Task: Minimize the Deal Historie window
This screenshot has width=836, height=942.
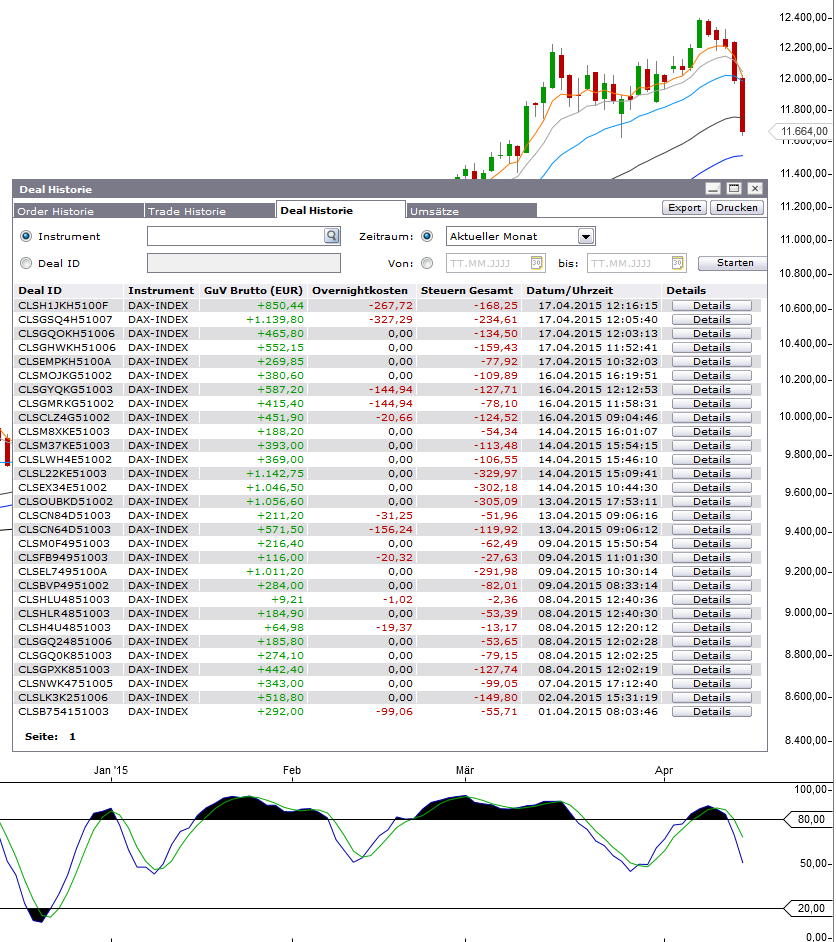Action: 713,189
